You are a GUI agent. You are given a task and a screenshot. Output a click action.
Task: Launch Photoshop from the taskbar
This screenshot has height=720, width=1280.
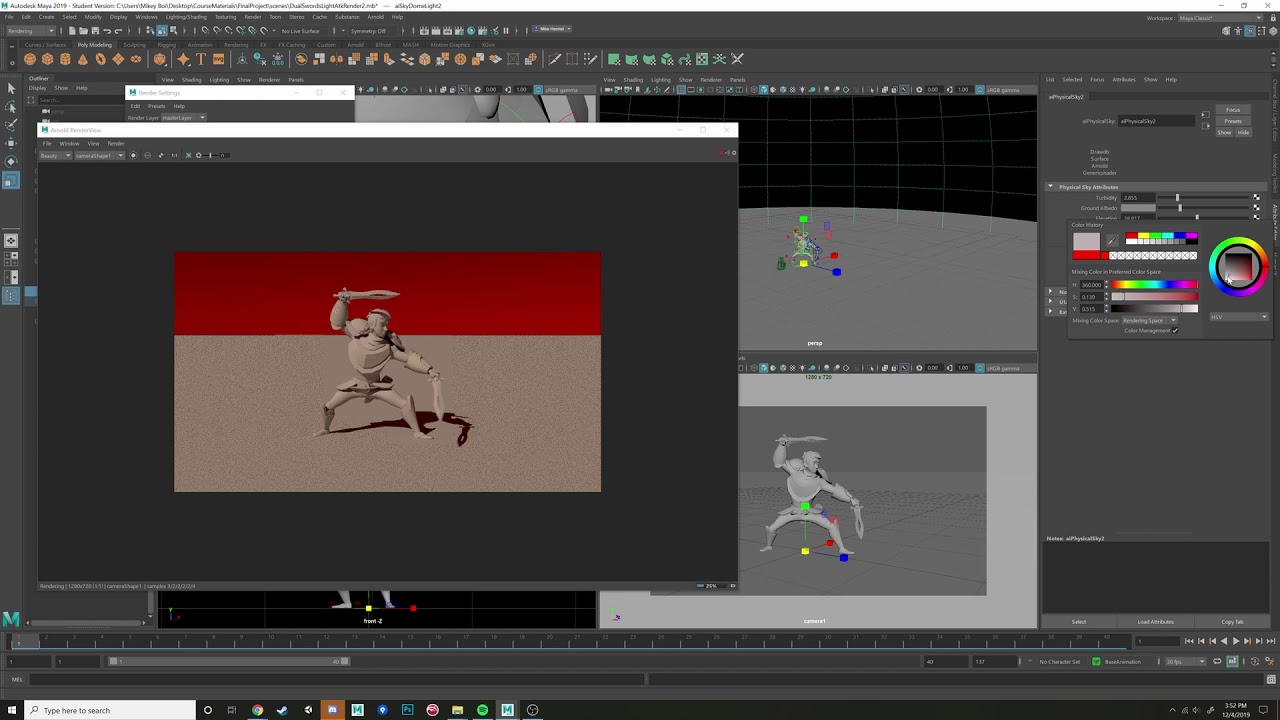pos(407,710)
